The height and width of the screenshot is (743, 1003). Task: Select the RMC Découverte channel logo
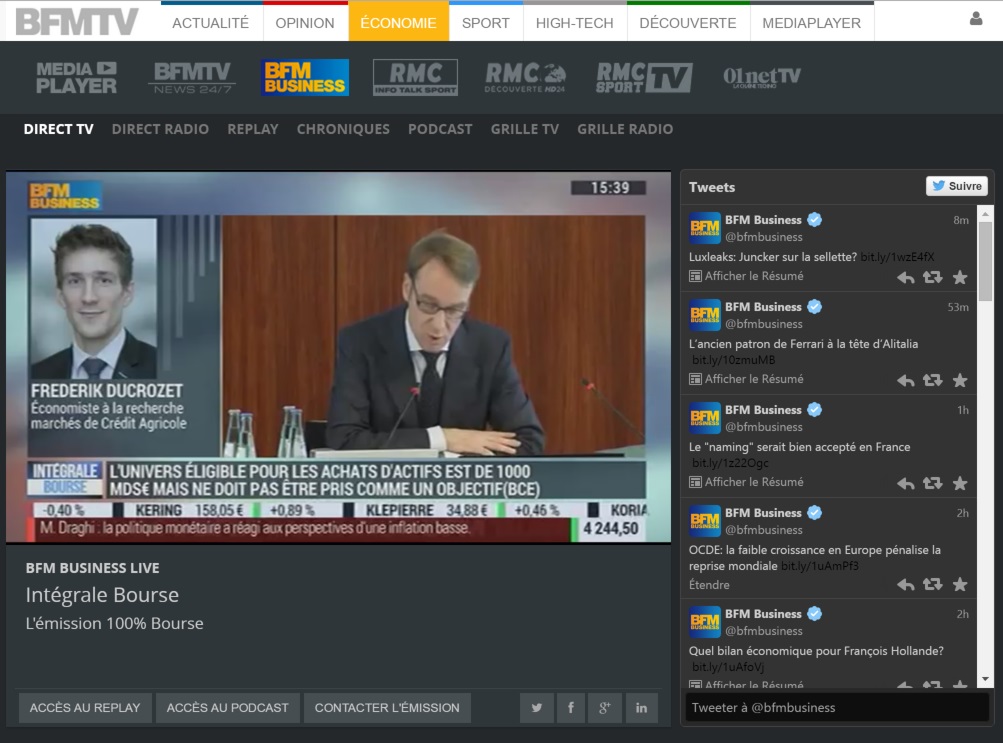(x=525, y=77)
